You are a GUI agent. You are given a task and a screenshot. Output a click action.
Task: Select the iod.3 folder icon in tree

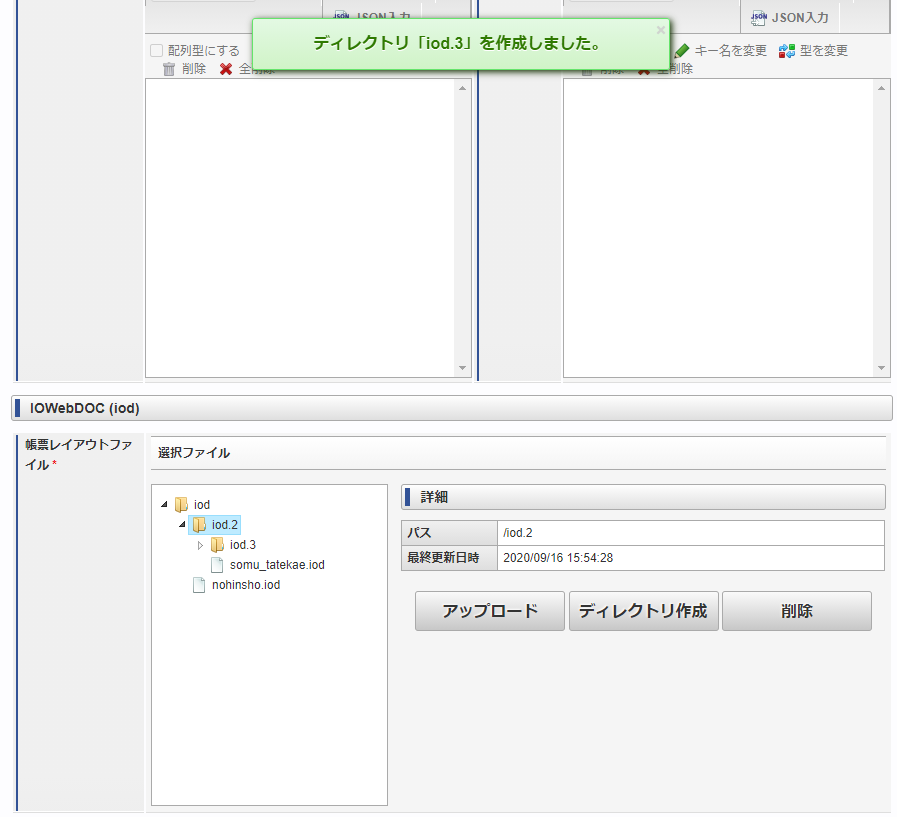[x=217, y=545]
